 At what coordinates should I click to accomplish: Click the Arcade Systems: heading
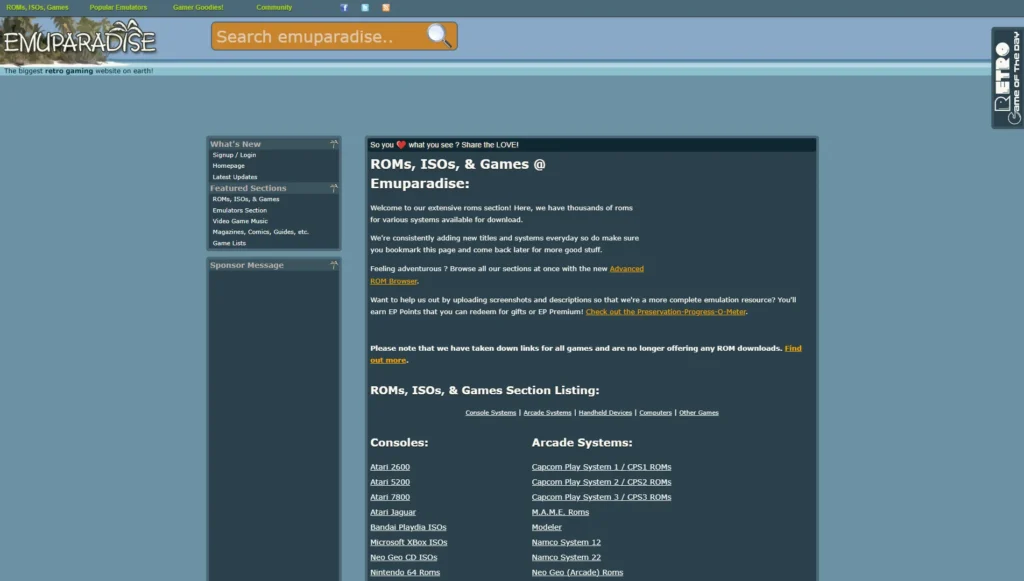coord(582,443)
